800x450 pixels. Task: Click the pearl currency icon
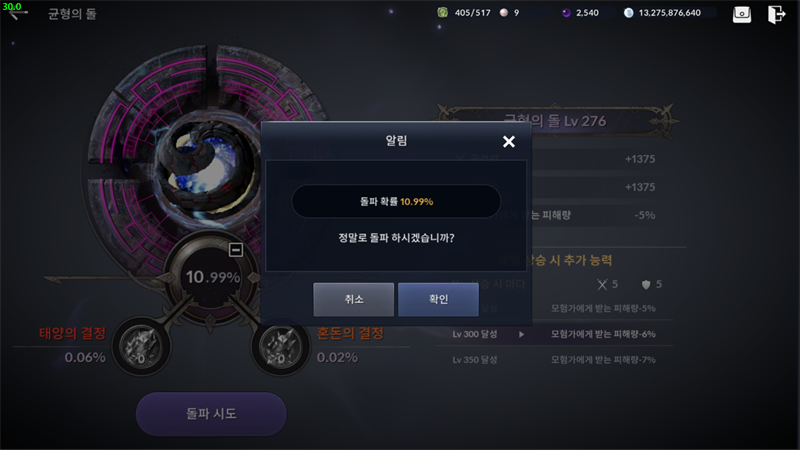(504, 13)
